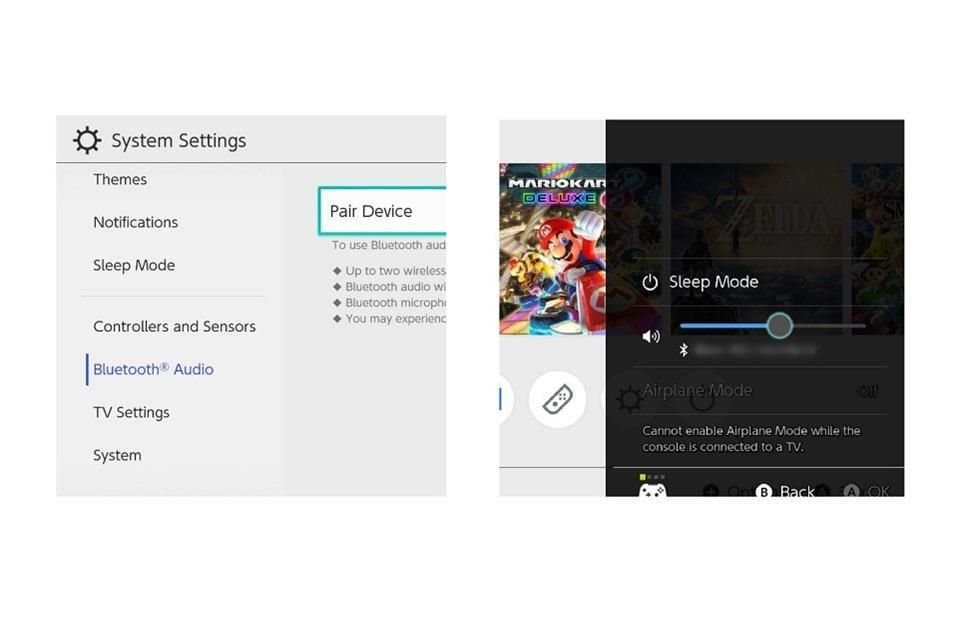Click the 'System Settings' title text
Screen dimensions: 960x640
click(x=179, y=140)
